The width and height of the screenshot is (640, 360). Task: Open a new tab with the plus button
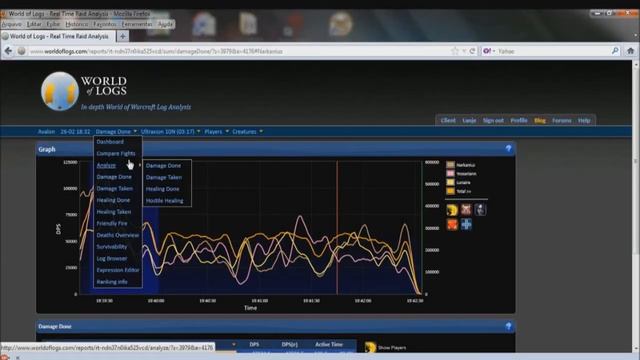click(122, 36)
